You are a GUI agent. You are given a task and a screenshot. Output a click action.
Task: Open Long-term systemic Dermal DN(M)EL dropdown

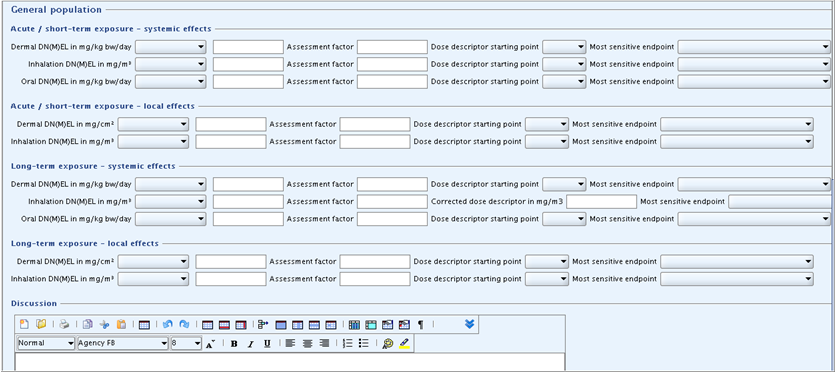tap(170, 184)
